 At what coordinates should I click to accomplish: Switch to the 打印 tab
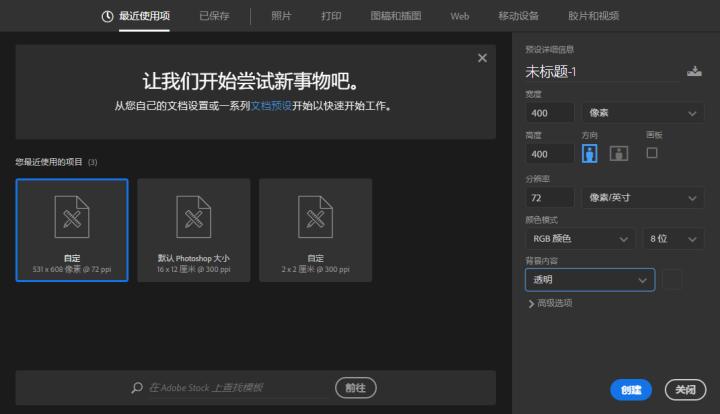pos(331,17)
